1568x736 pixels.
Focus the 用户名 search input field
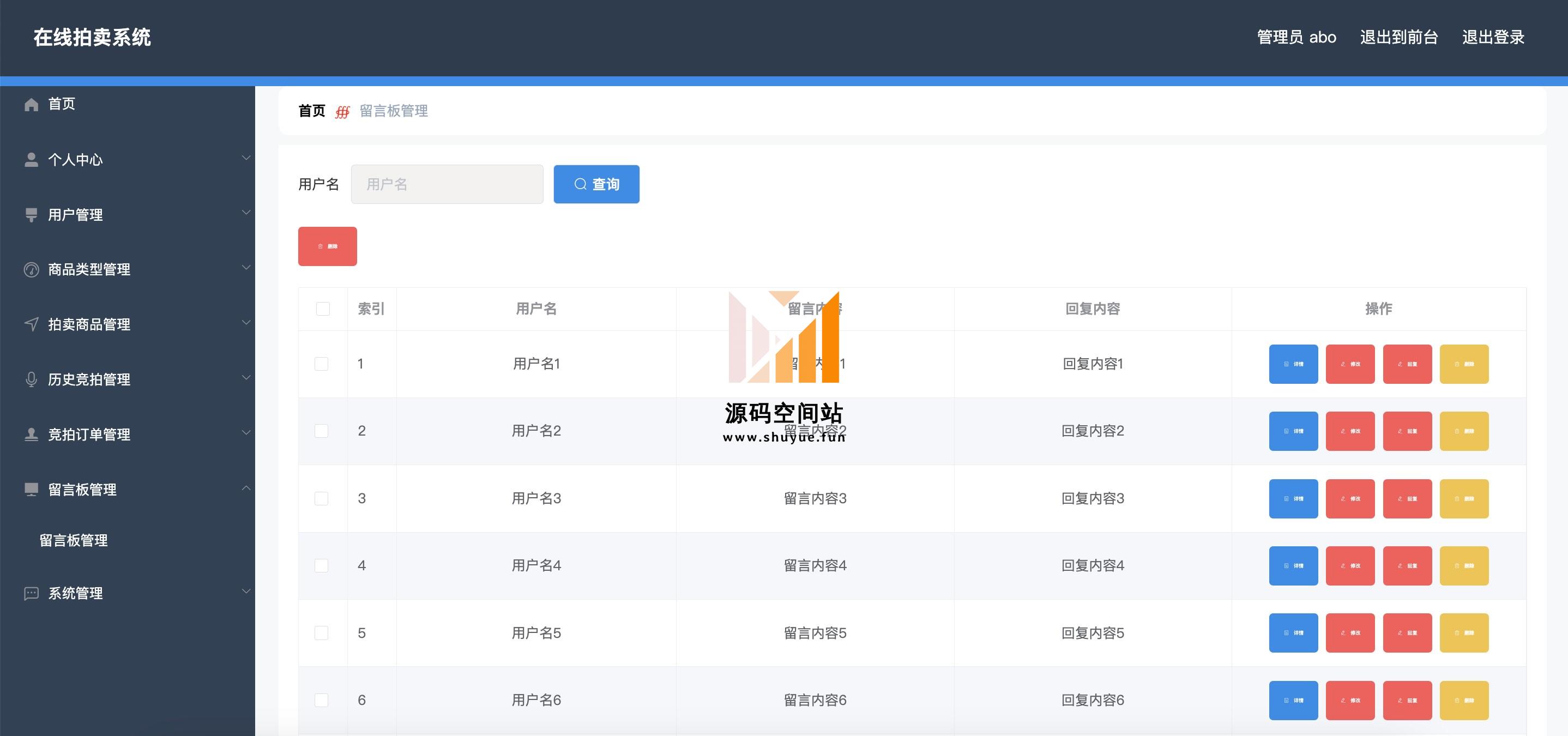point(448,184)
